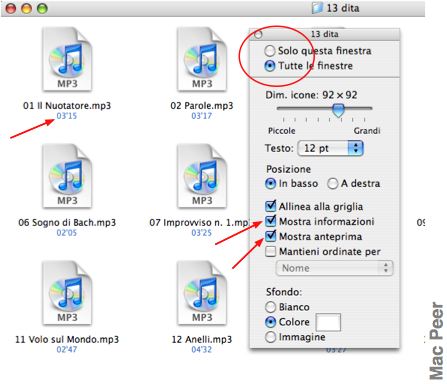Click the 'Dim. icone: 92 × 92' label
Screen dimensions: 447x384
(x=311, y=95)
